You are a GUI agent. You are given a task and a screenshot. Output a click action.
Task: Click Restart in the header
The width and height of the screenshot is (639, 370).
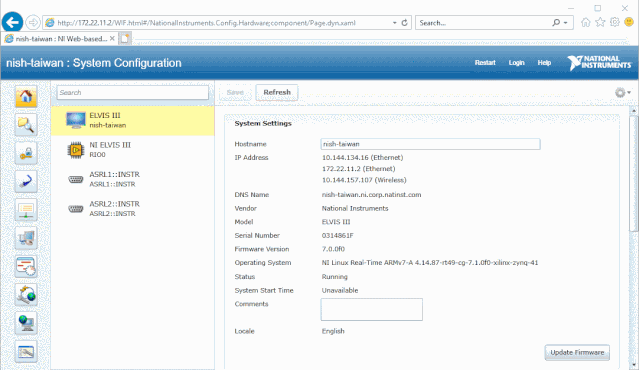[485, 63]
